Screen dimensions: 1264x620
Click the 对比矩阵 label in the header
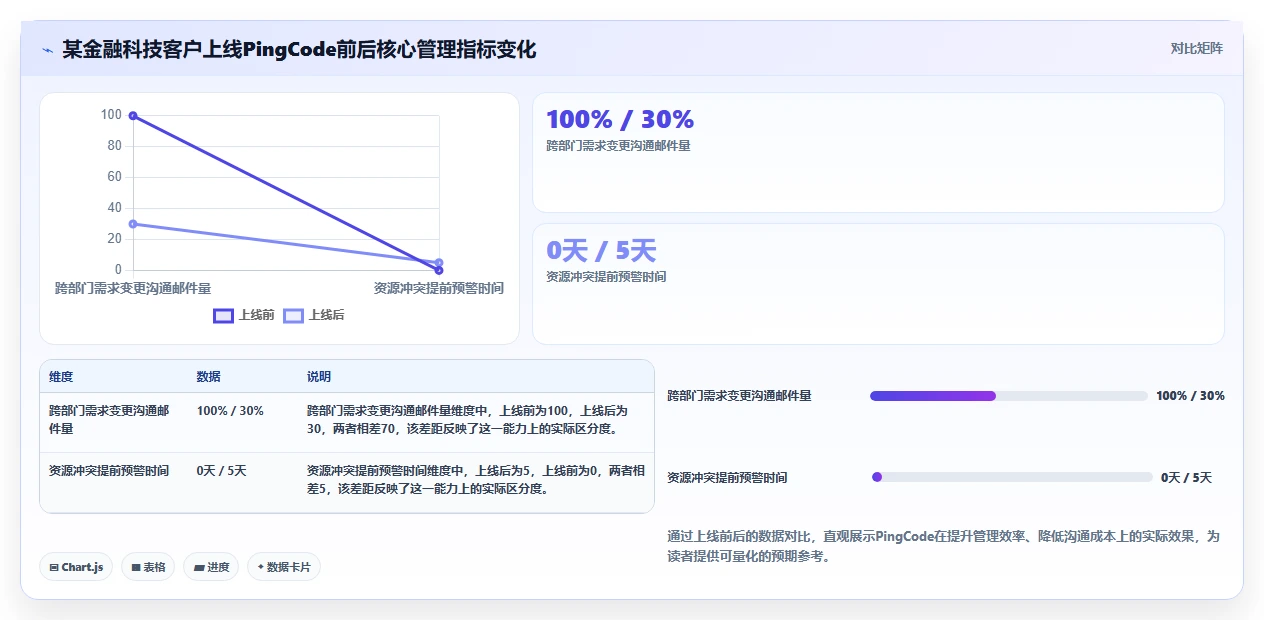click(x=1196, y=48)
